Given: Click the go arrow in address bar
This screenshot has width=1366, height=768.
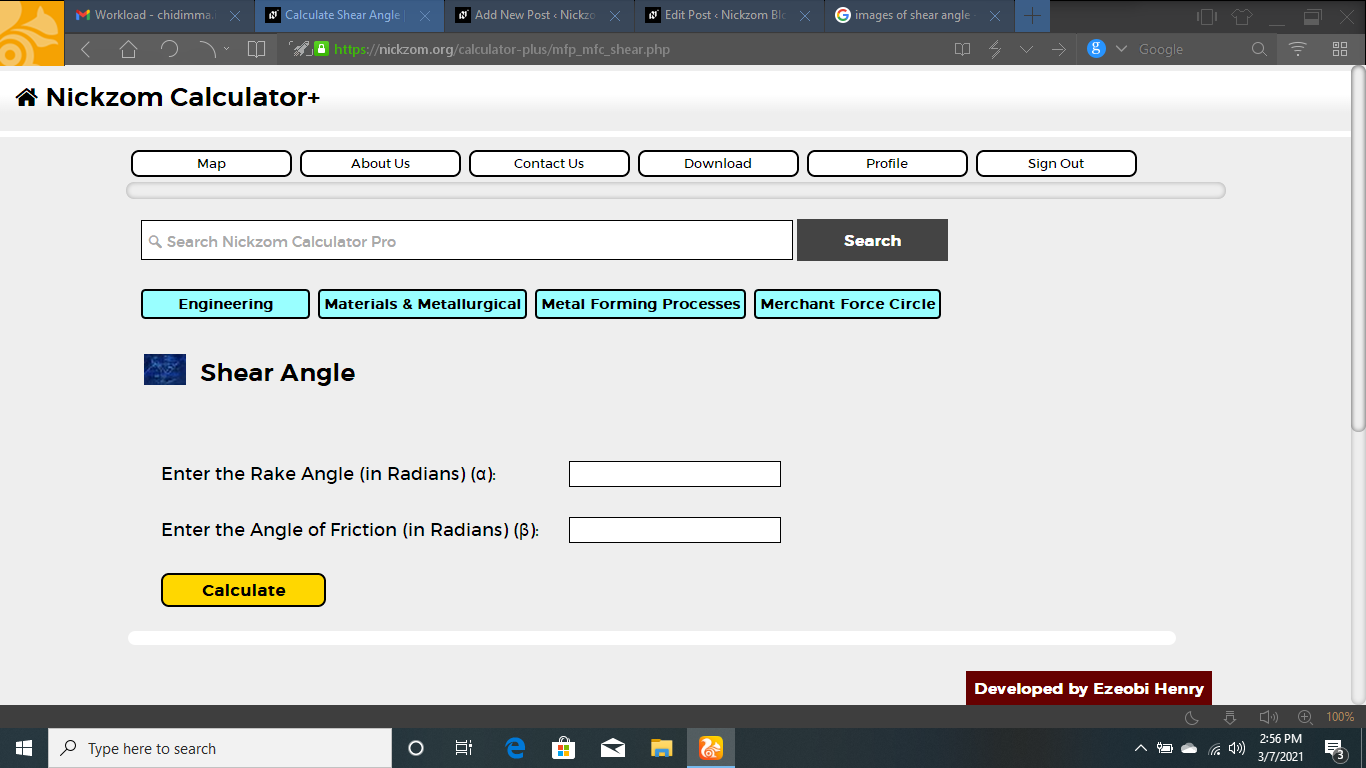Looking at the screenshot, I should click(x=1059, y=49).
